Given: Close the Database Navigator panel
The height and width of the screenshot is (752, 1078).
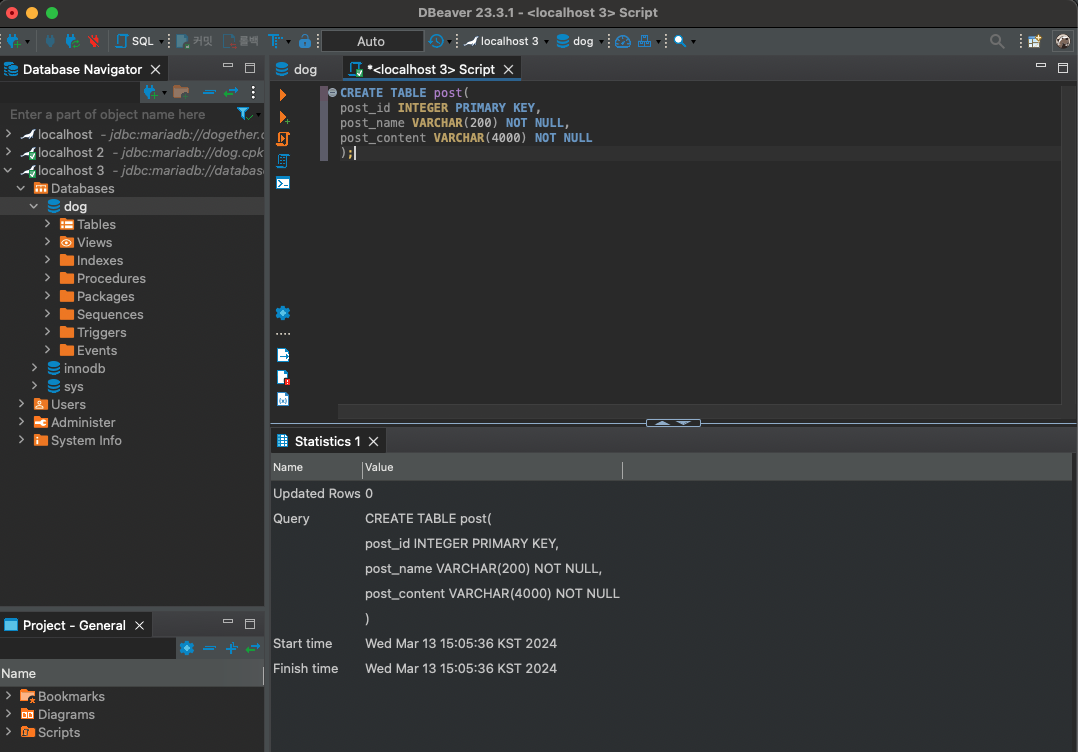Looking at the screenshot, I should [x=155, y=69].
